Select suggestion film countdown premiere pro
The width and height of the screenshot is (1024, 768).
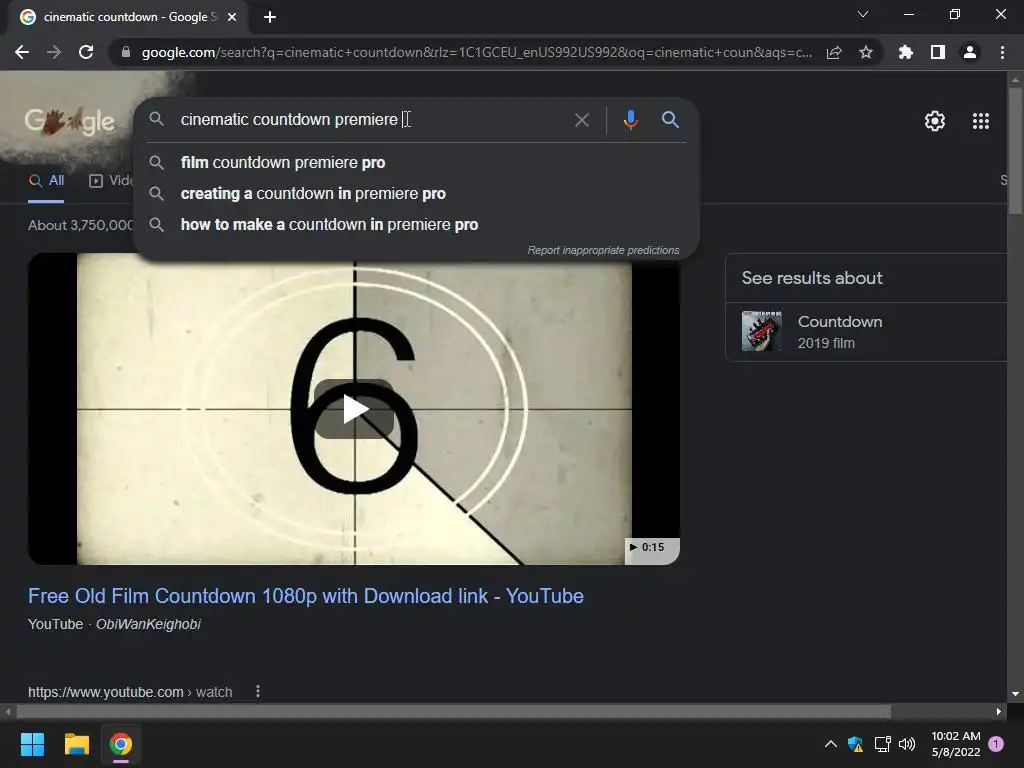(417, 163)
